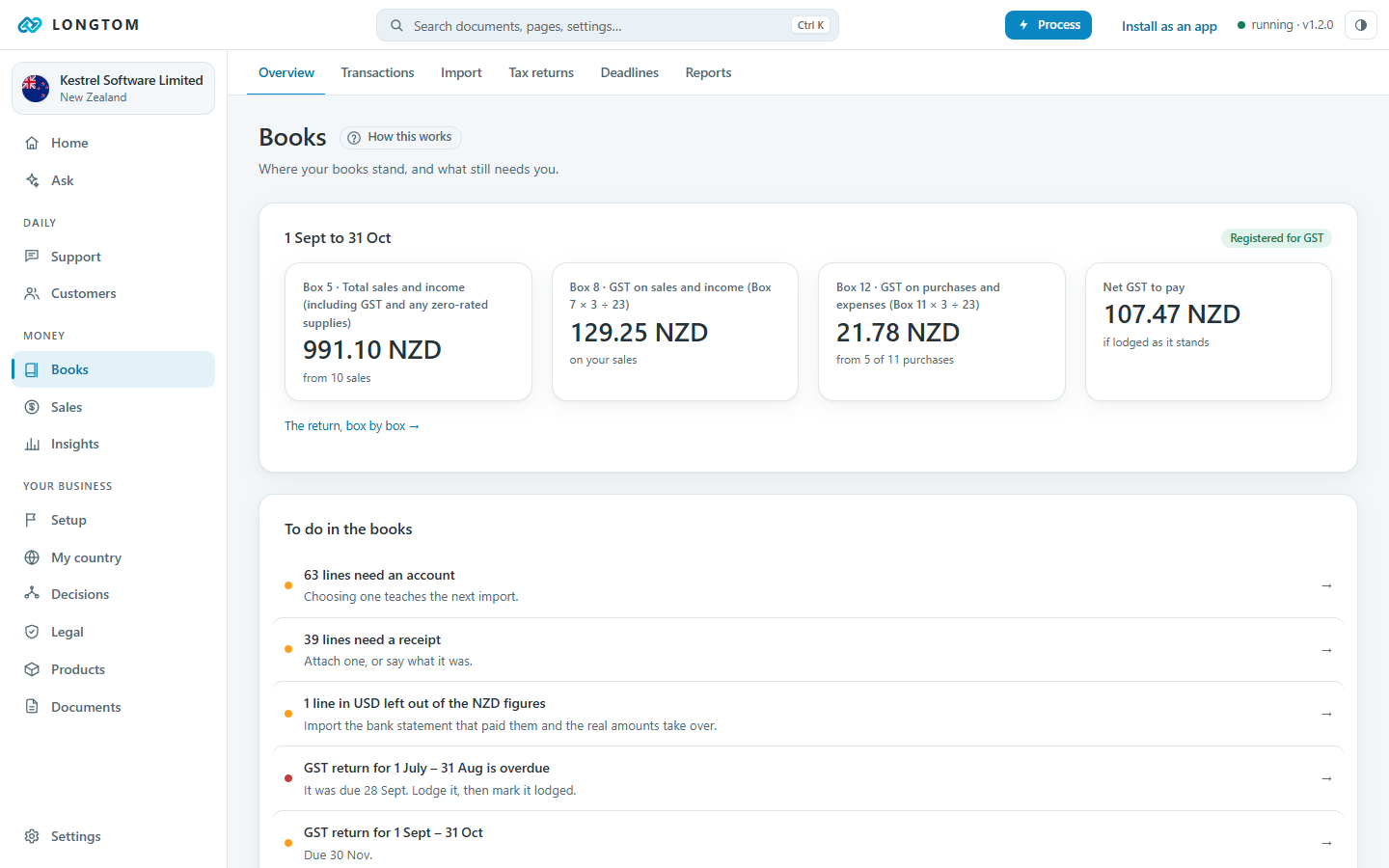The width and height of the screenshot is (1389, 868).
Task: Click the Box 5 total sales card
Action: [x=408, y=332]
